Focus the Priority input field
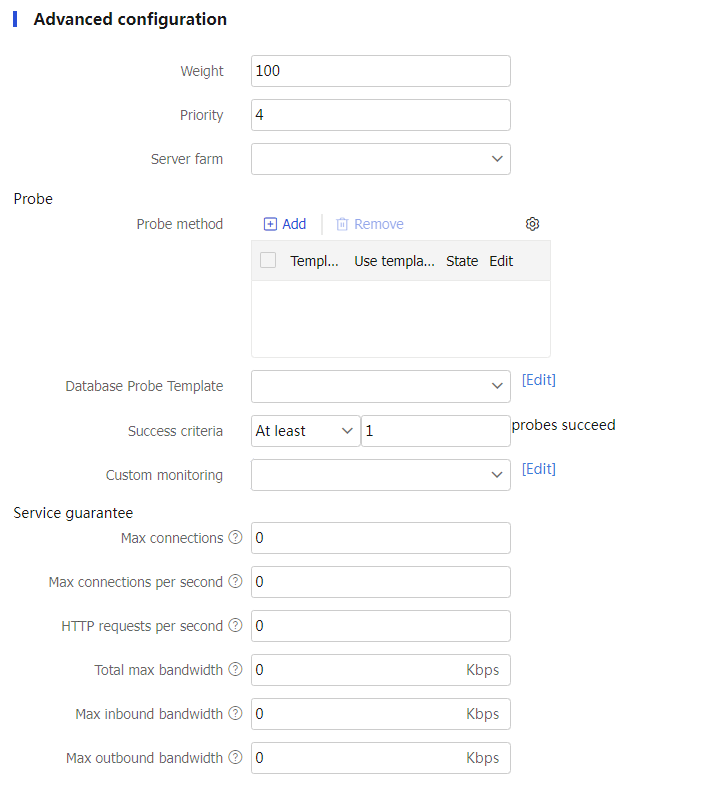 [x=380, y=115]
